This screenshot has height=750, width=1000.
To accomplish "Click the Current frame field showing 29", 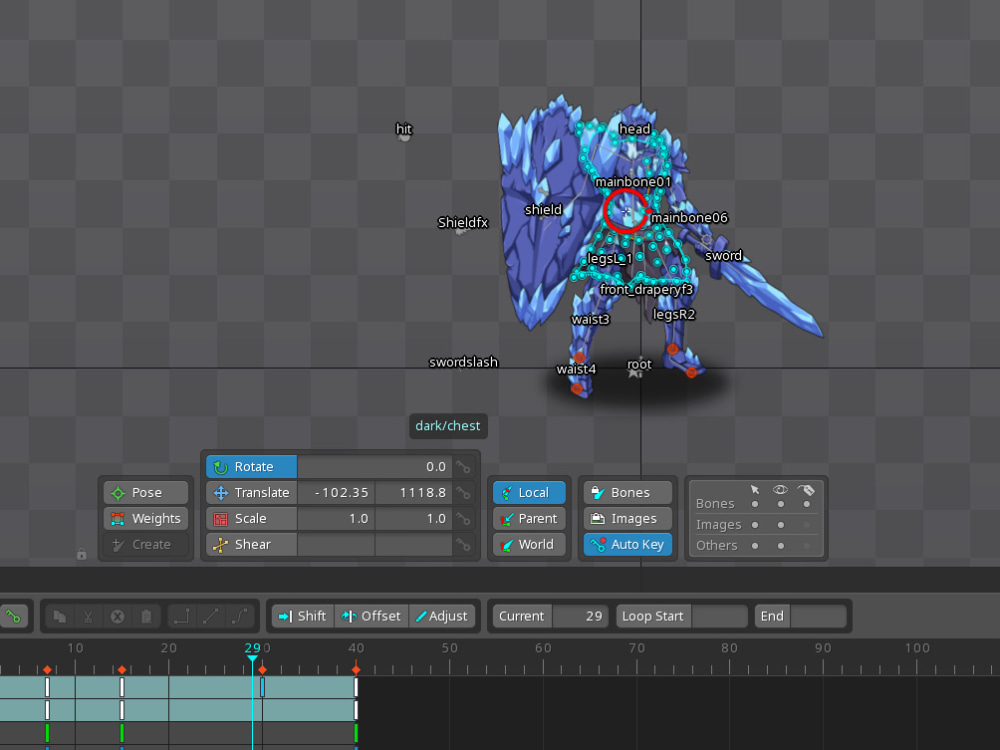I will [x=580, y=616].
